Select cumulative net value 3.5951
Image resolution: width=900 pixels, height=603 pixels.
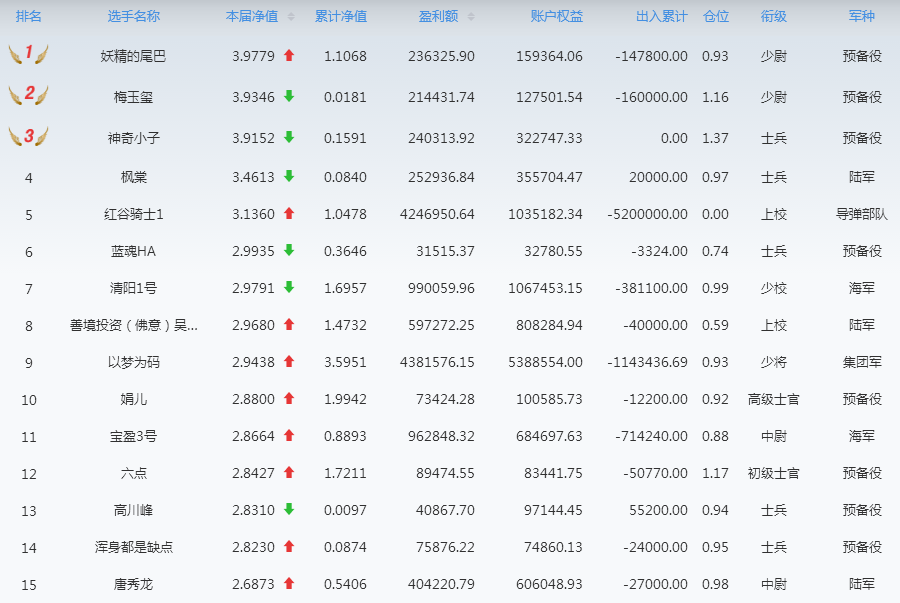pyautogui.click(x=345, y=363)
